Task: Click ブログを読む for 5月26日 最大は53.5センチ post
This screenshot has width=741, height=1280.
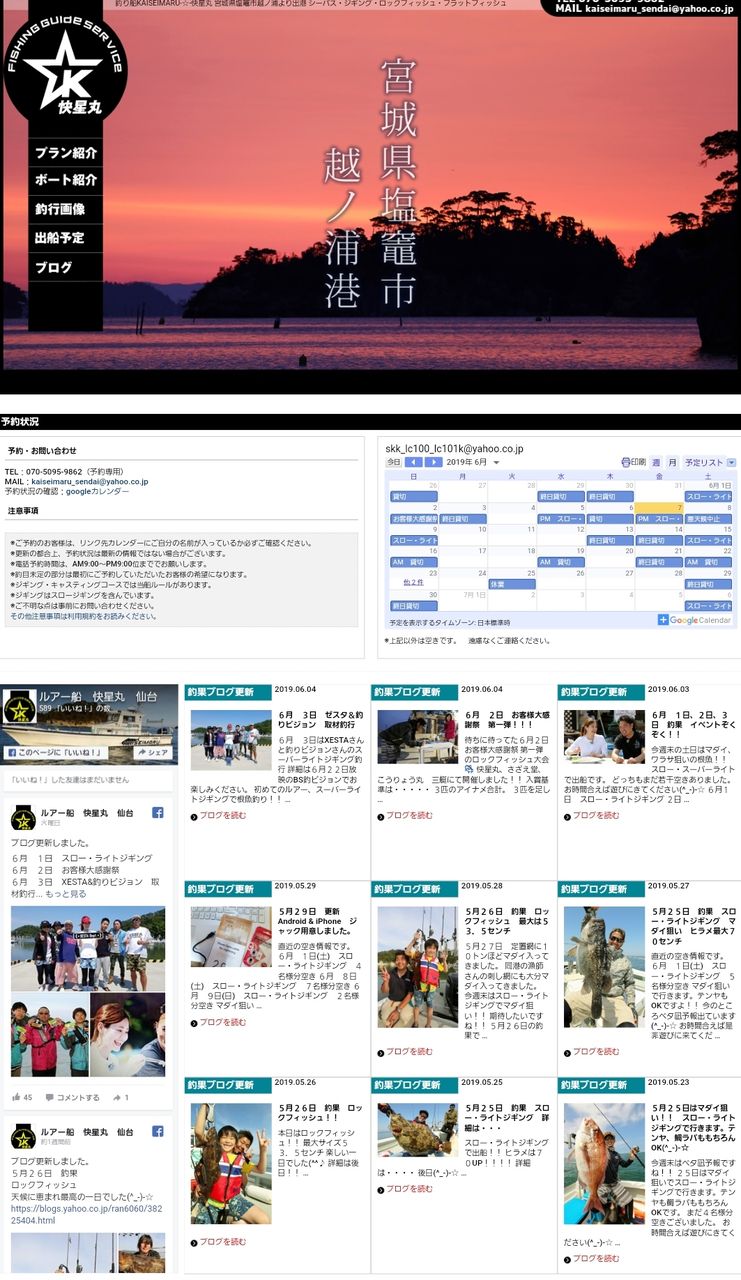Action: 409,1051
